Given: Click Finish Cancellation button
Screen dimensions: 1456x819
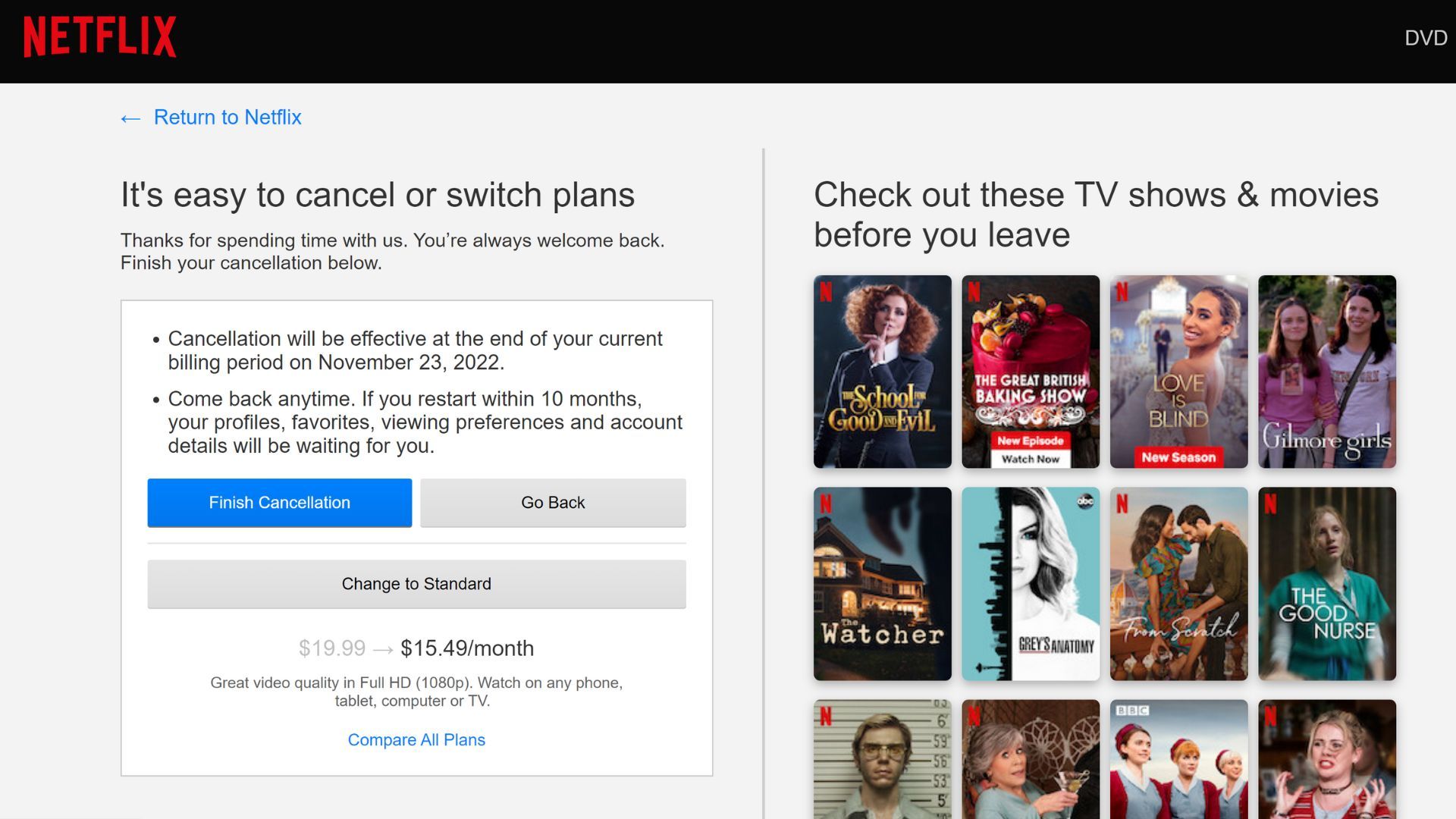Looking at the screenshot, I should pos(279,503).
